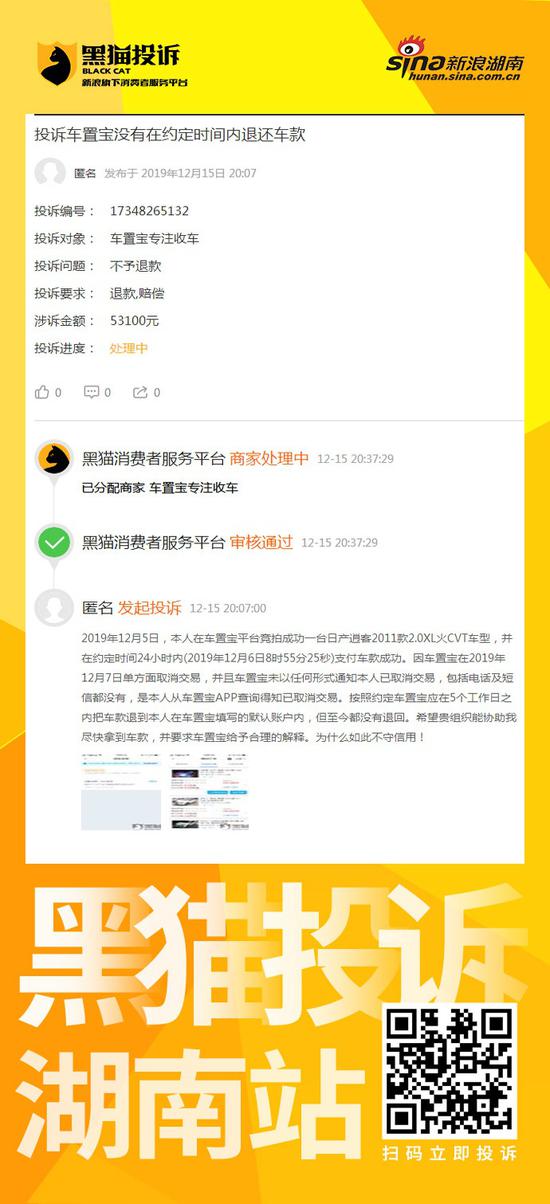Open the second attached screenshot thumbnail
Image resolution: width=550 pixels, height=1204 pixels.
tap(209, 790)
